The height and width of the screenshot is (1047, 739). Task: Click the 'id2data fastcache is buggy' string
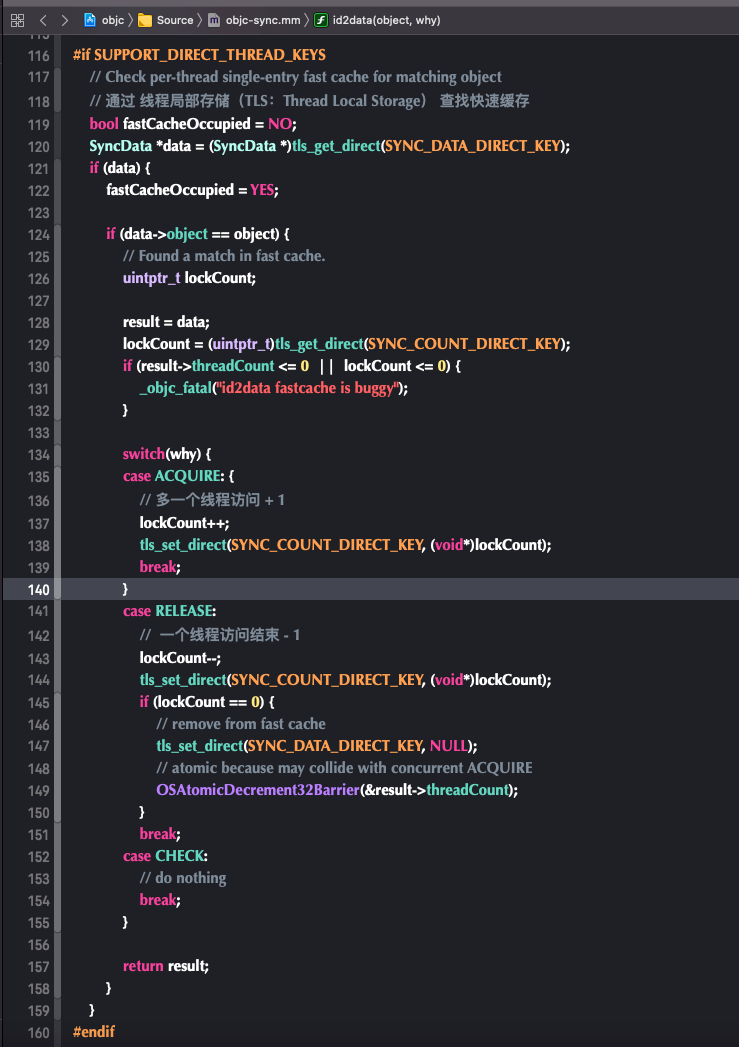click(308, 388)
